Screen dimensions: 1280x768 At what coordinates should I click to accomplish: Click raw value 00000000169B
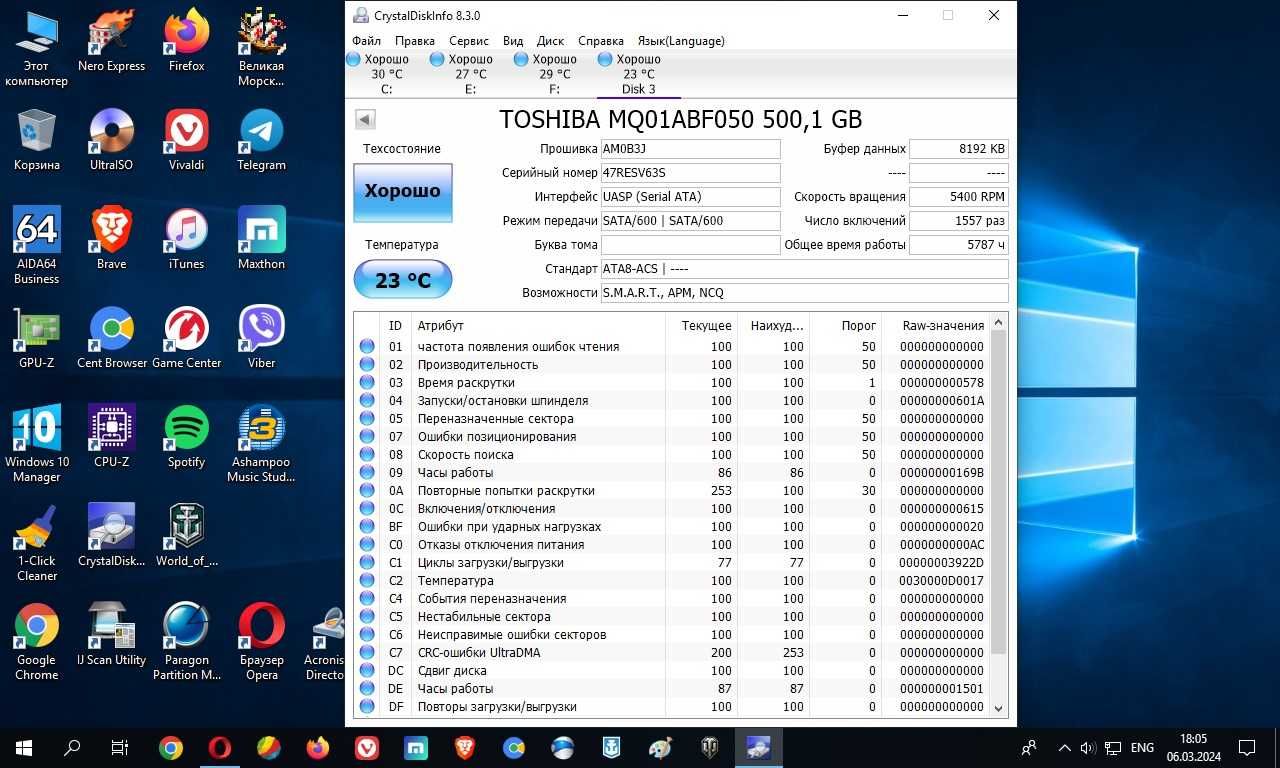942,473
